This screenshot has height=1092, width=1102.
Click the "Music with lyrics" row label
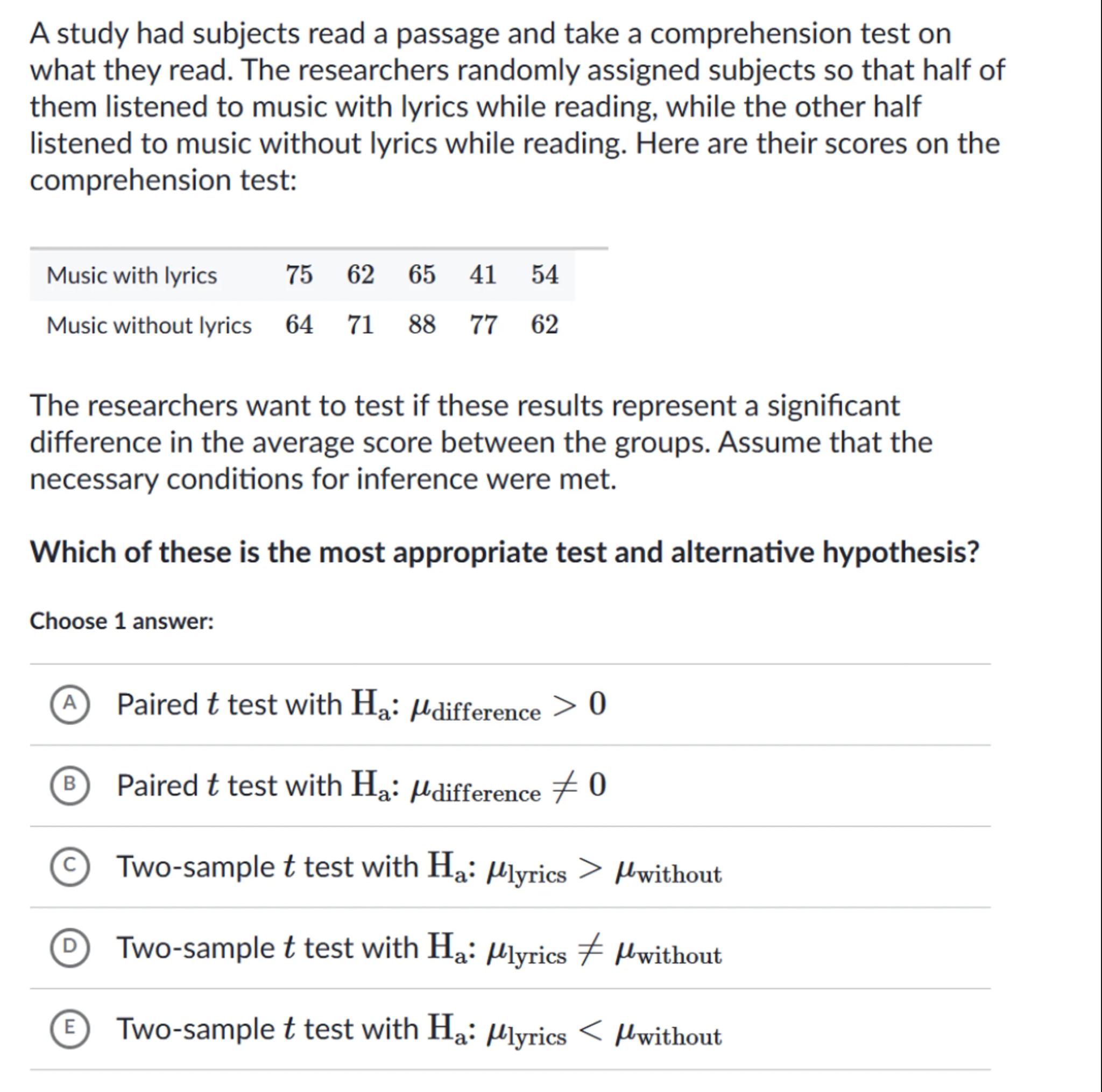[132, 276]
